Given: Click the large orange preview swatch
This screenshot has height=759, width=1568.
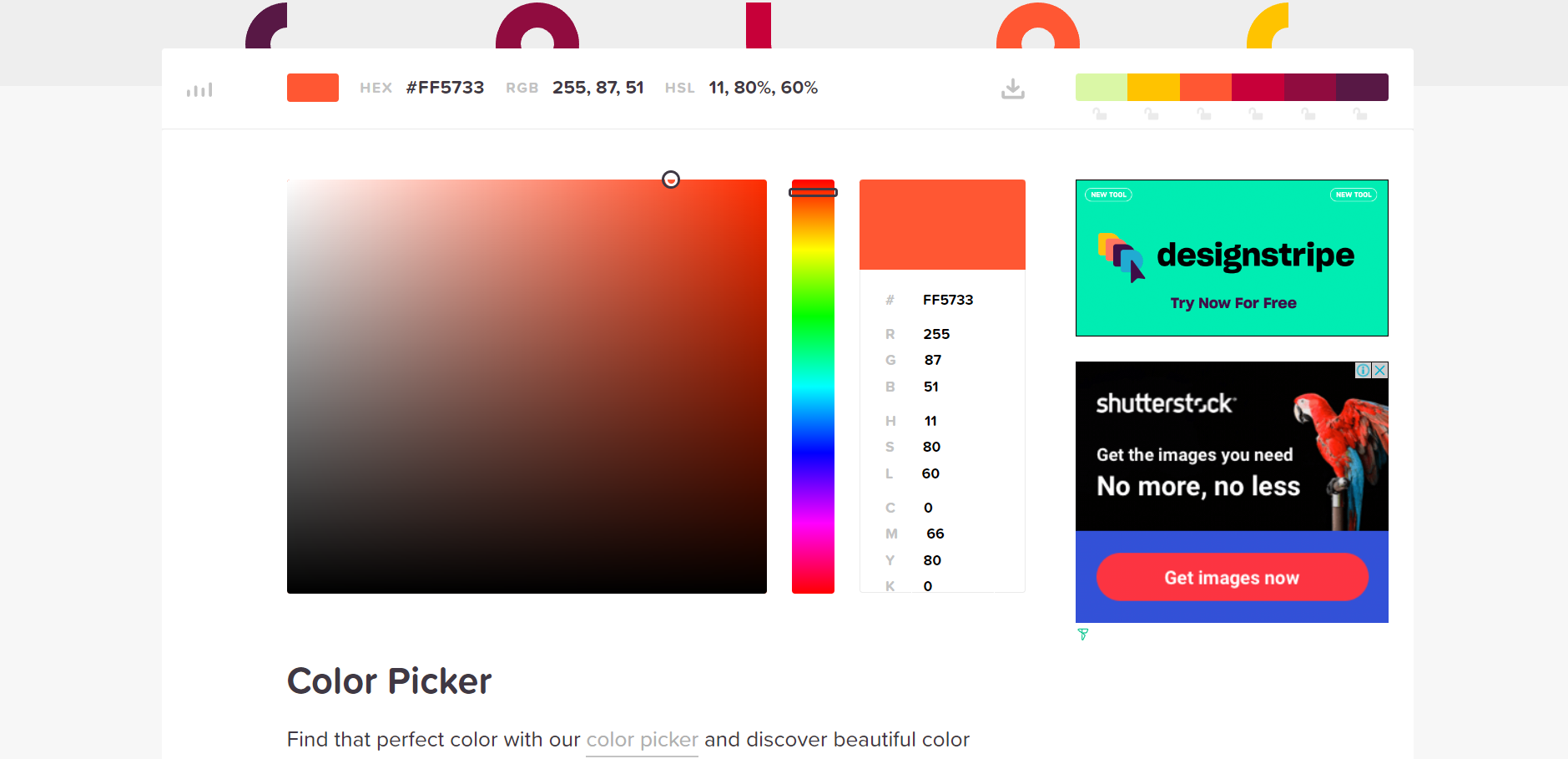Looking at the screenshot, I should pyautogui.click(x=942, y=224).
